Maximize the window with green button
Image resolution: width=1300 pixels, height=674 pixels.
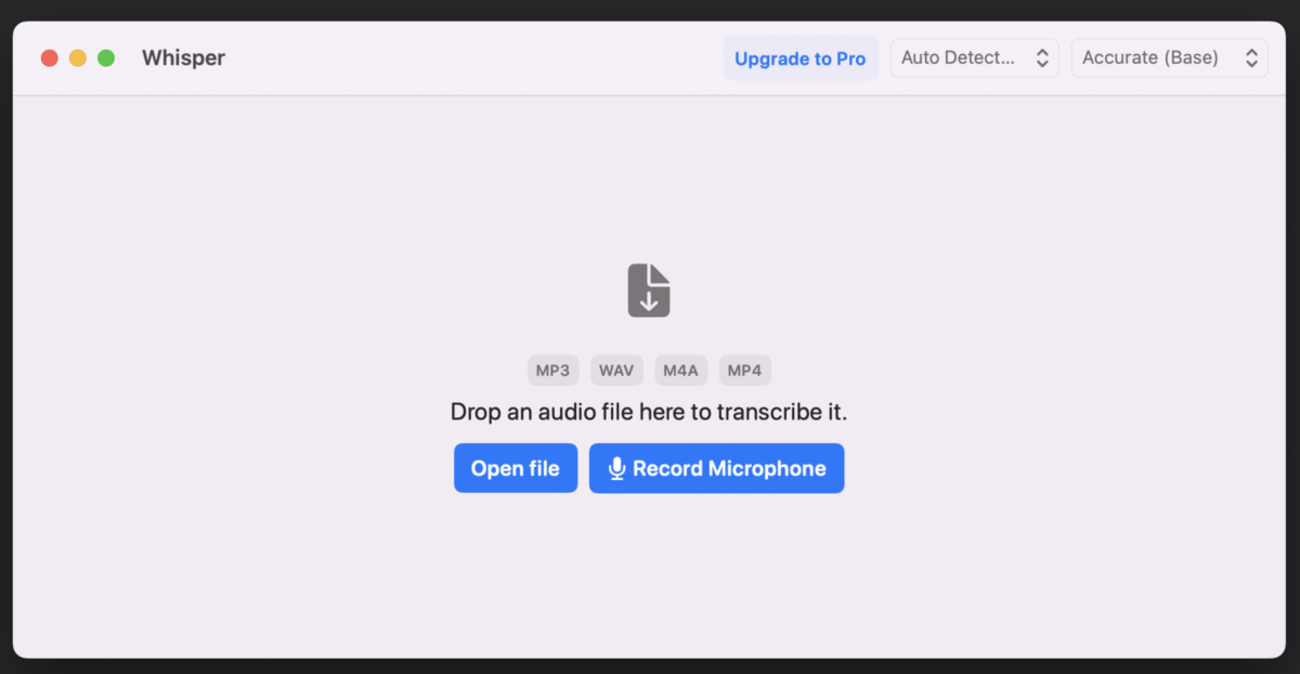106,58
